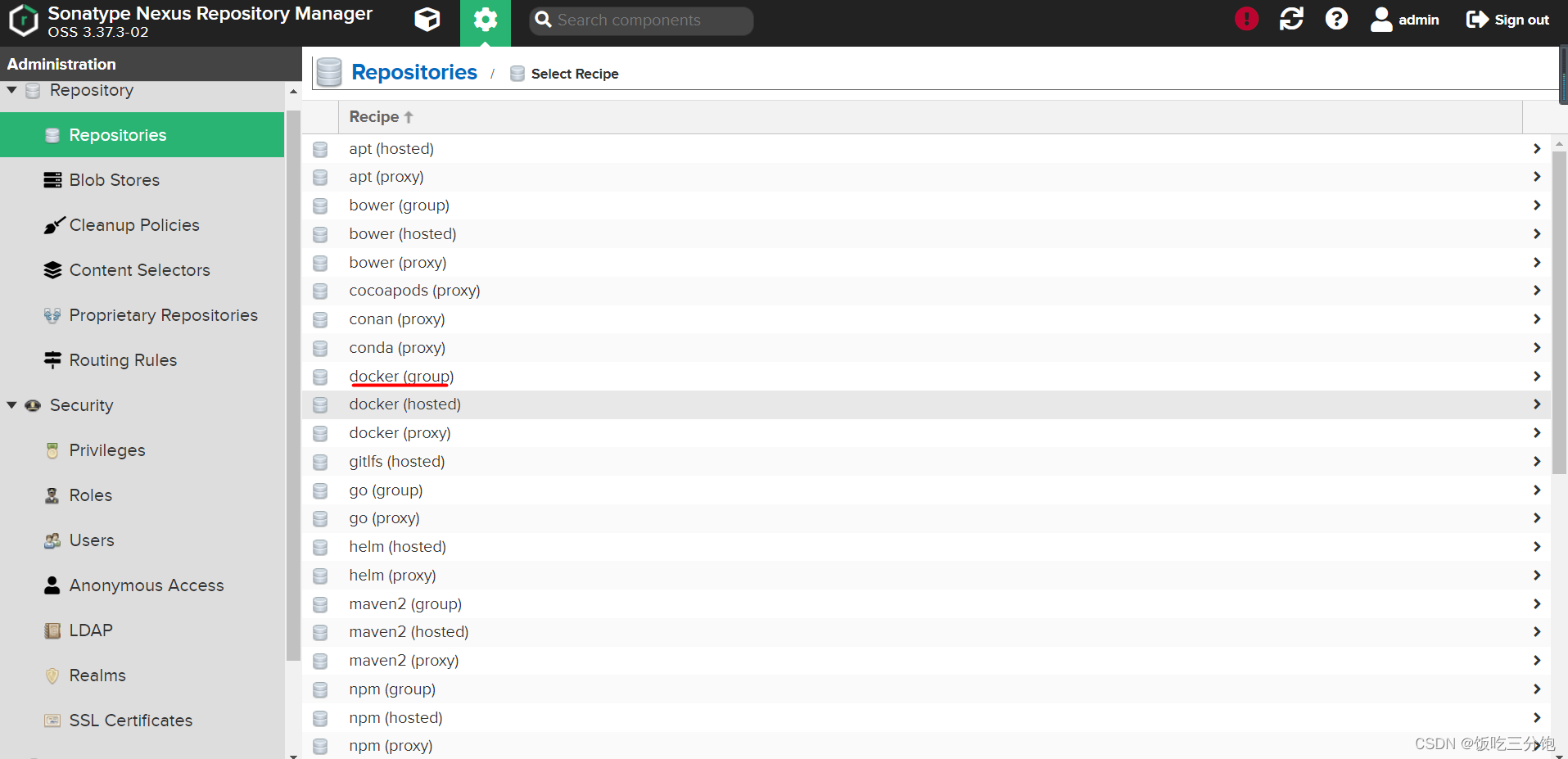Sort by the Recipe column header

point(930,117)
